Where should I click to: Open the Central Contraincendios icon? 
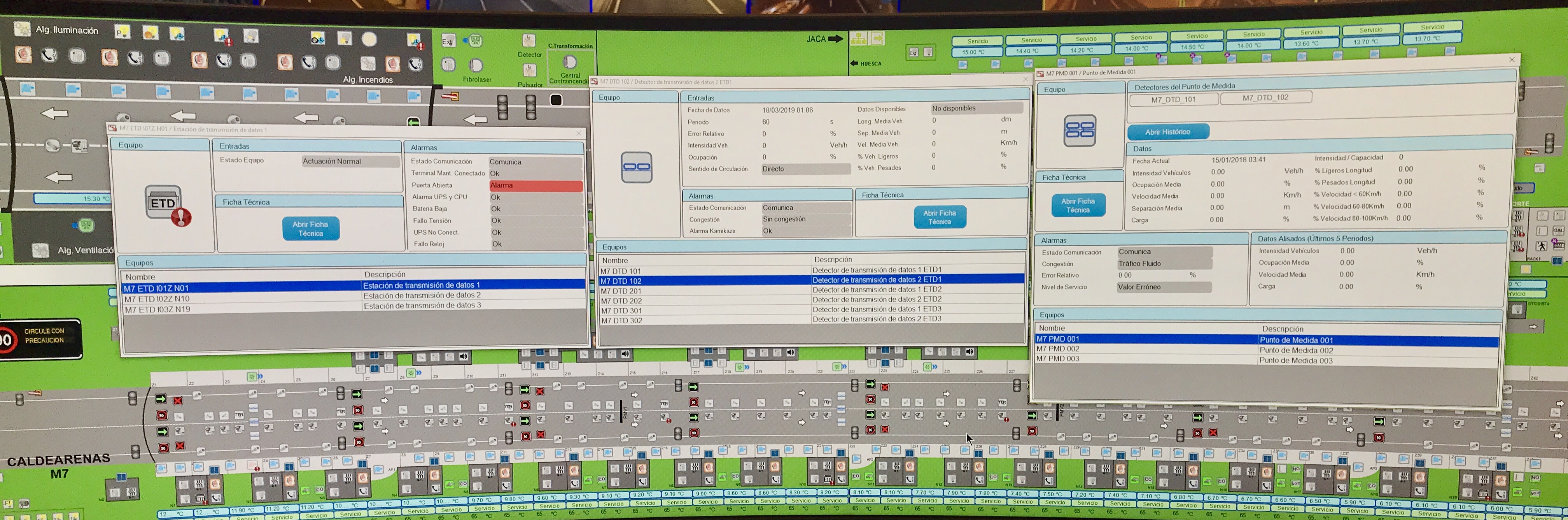pyautogui.click(x=570, y=62)
